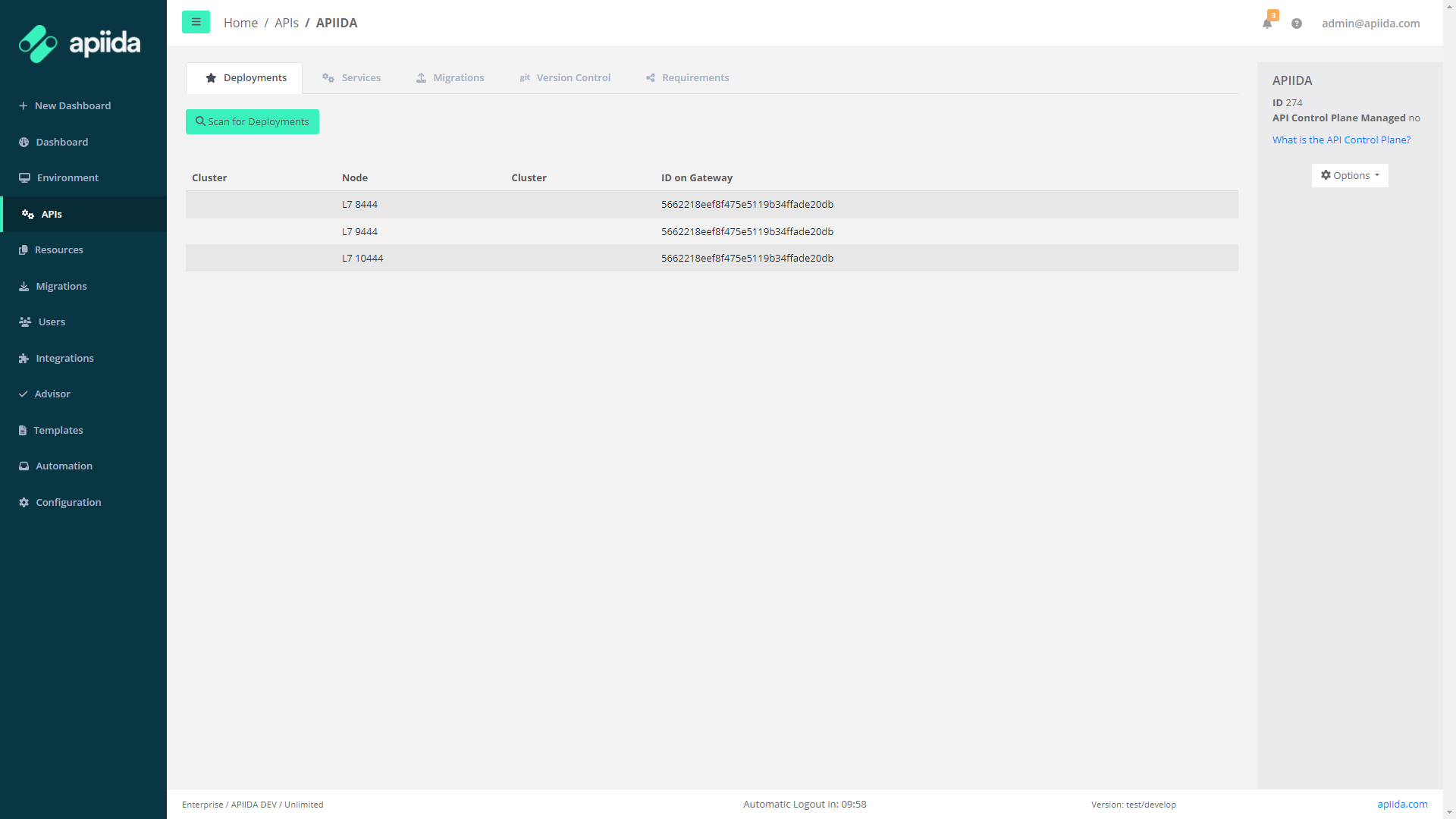This screenshot has height=819, width=1456.
Task: Click the APIs breadcrumb link
Action: click(x=287, y=23)
